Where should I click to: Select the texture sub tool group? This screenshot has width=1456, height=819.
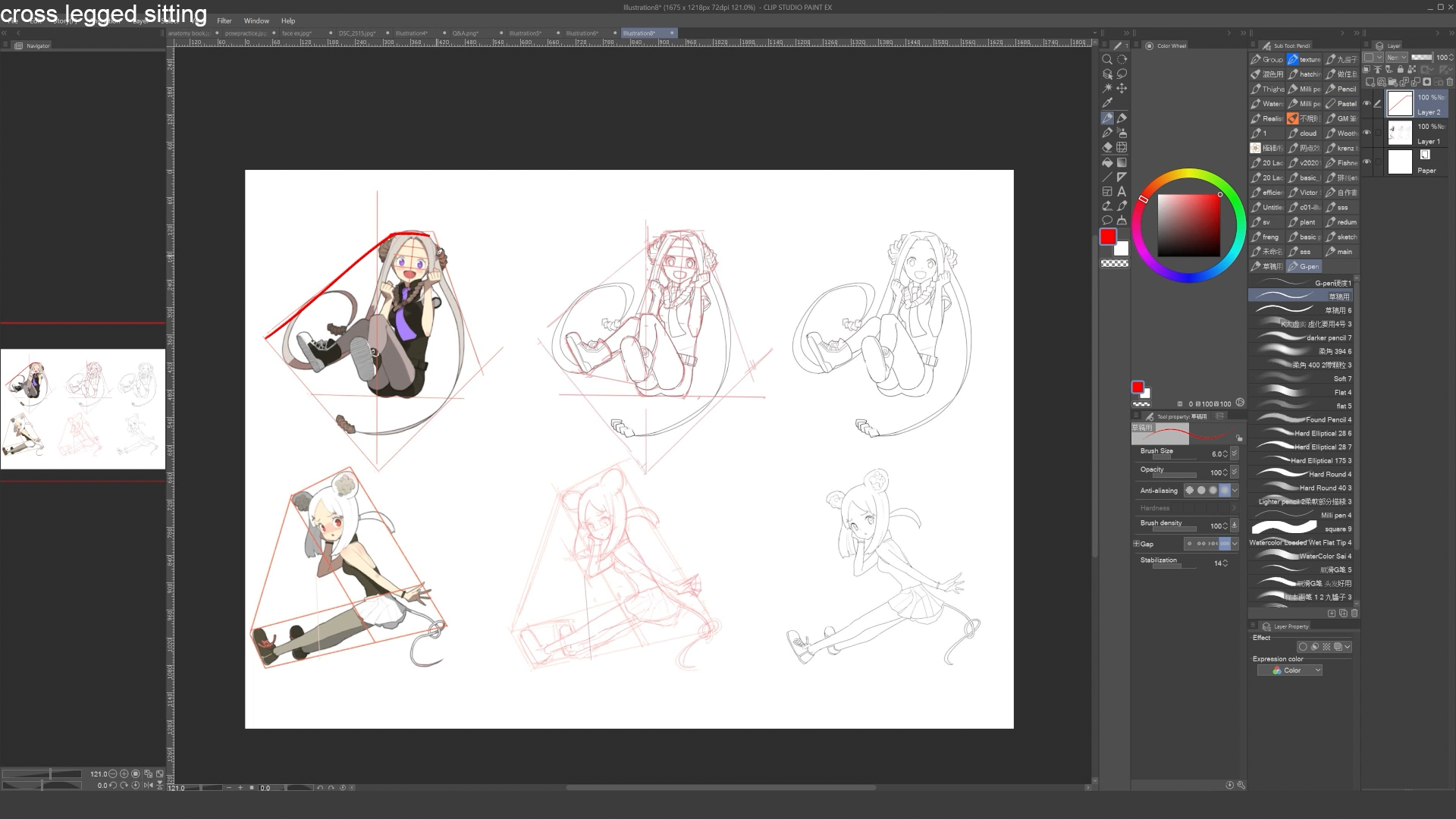1304,59
